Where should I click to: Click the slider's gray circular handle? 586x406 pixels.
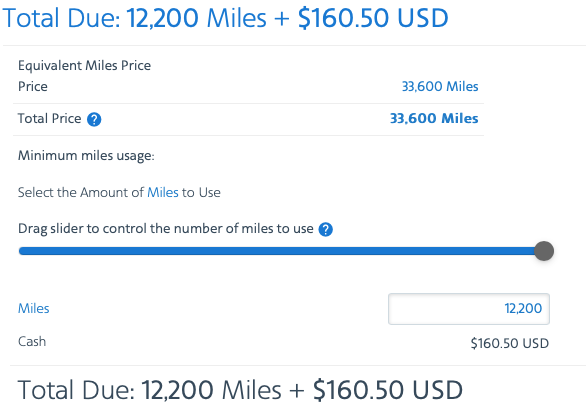click(544, 251)
